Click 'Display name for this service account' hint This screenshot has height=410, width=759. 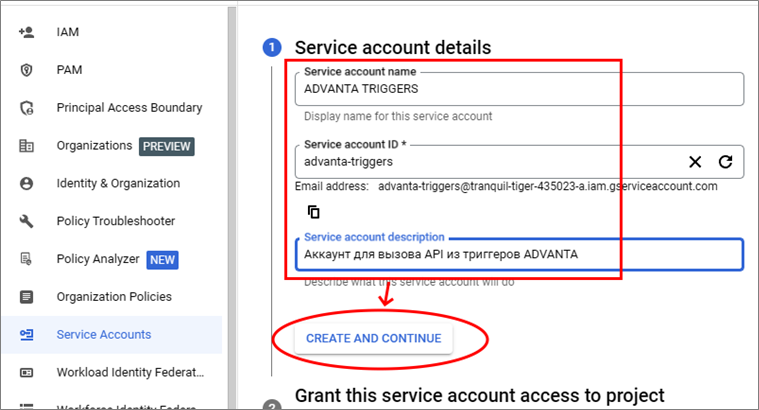(398, 116)
